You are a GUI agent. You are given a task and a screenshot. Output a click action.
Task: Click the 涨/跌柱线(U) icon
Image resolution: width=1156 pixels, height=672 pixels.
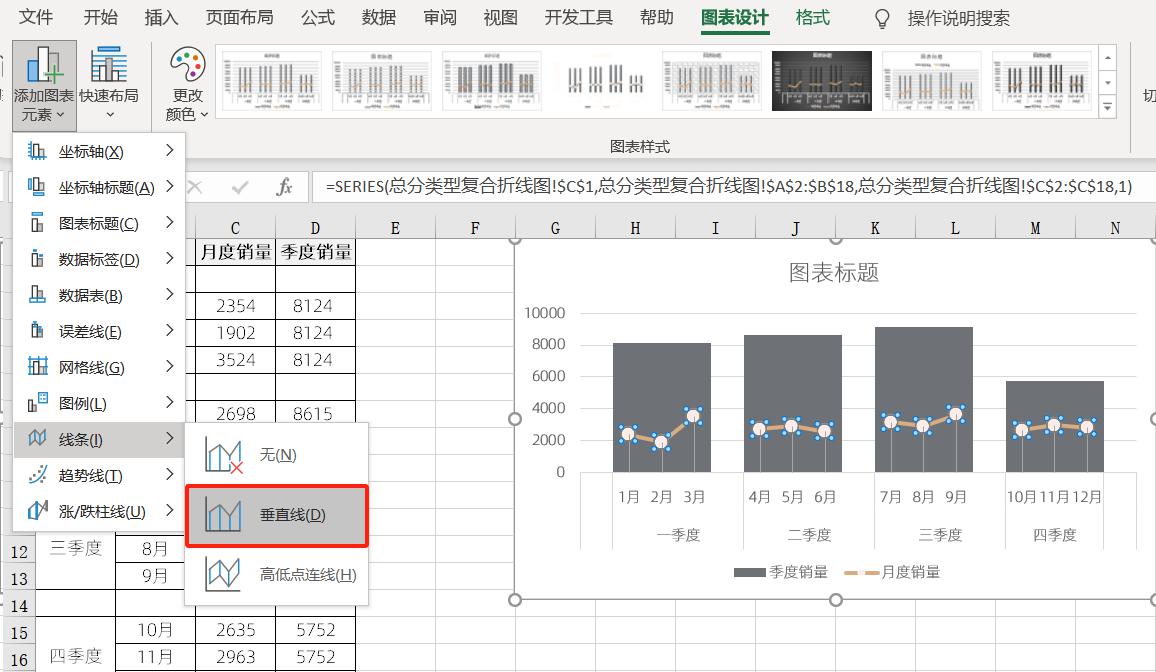(37, 511)
